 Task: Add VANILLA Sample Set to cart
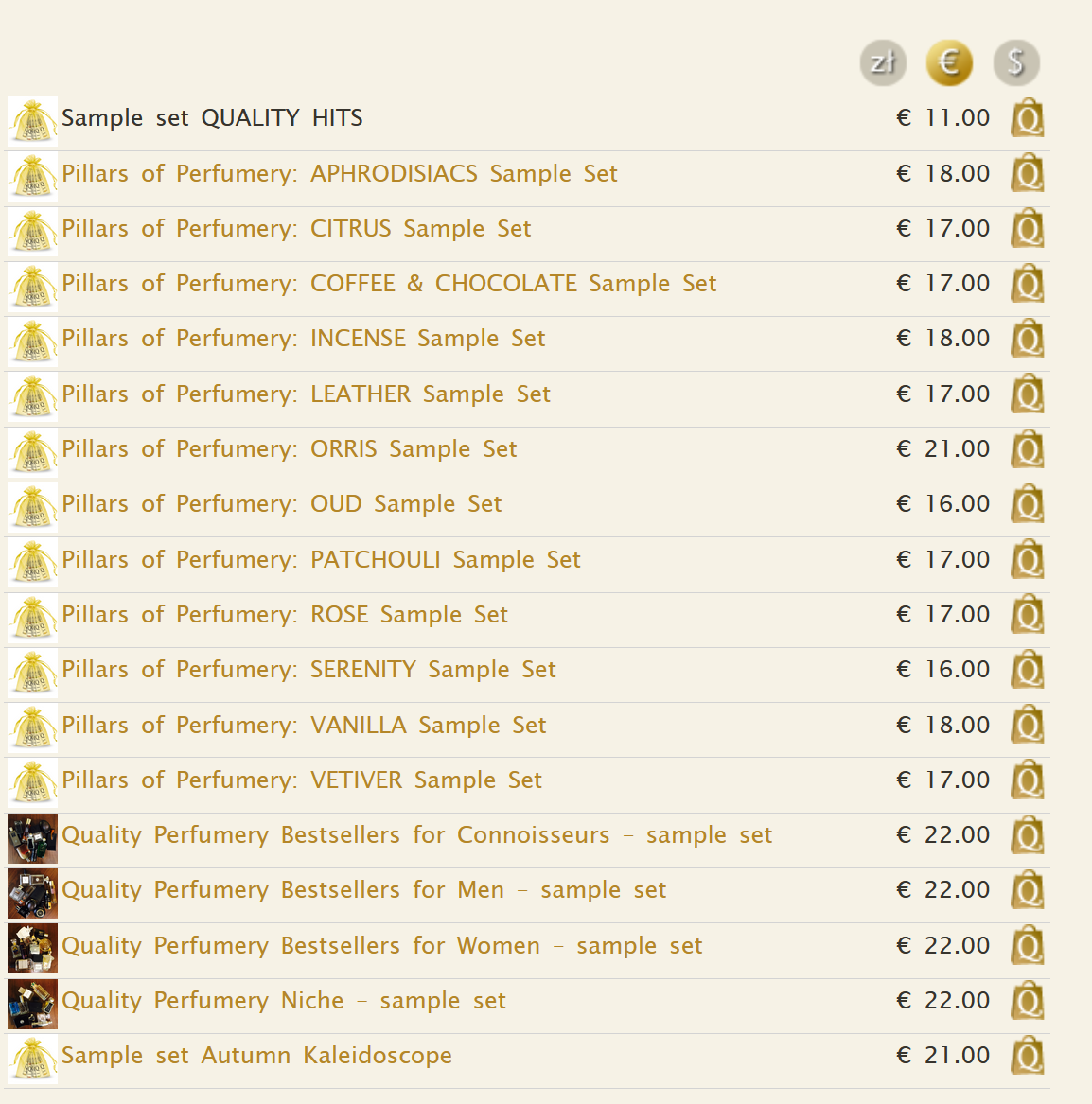point(1027,726)
